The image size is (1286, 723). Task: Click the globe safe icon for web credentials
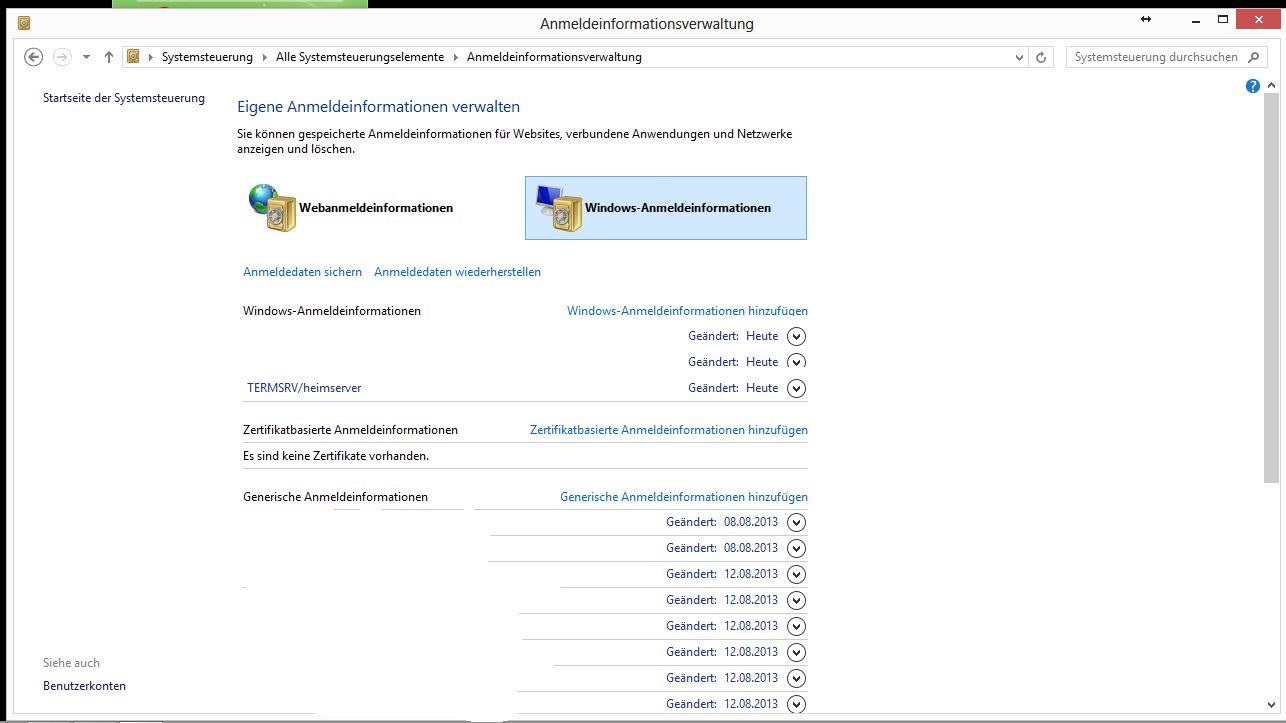272,208
